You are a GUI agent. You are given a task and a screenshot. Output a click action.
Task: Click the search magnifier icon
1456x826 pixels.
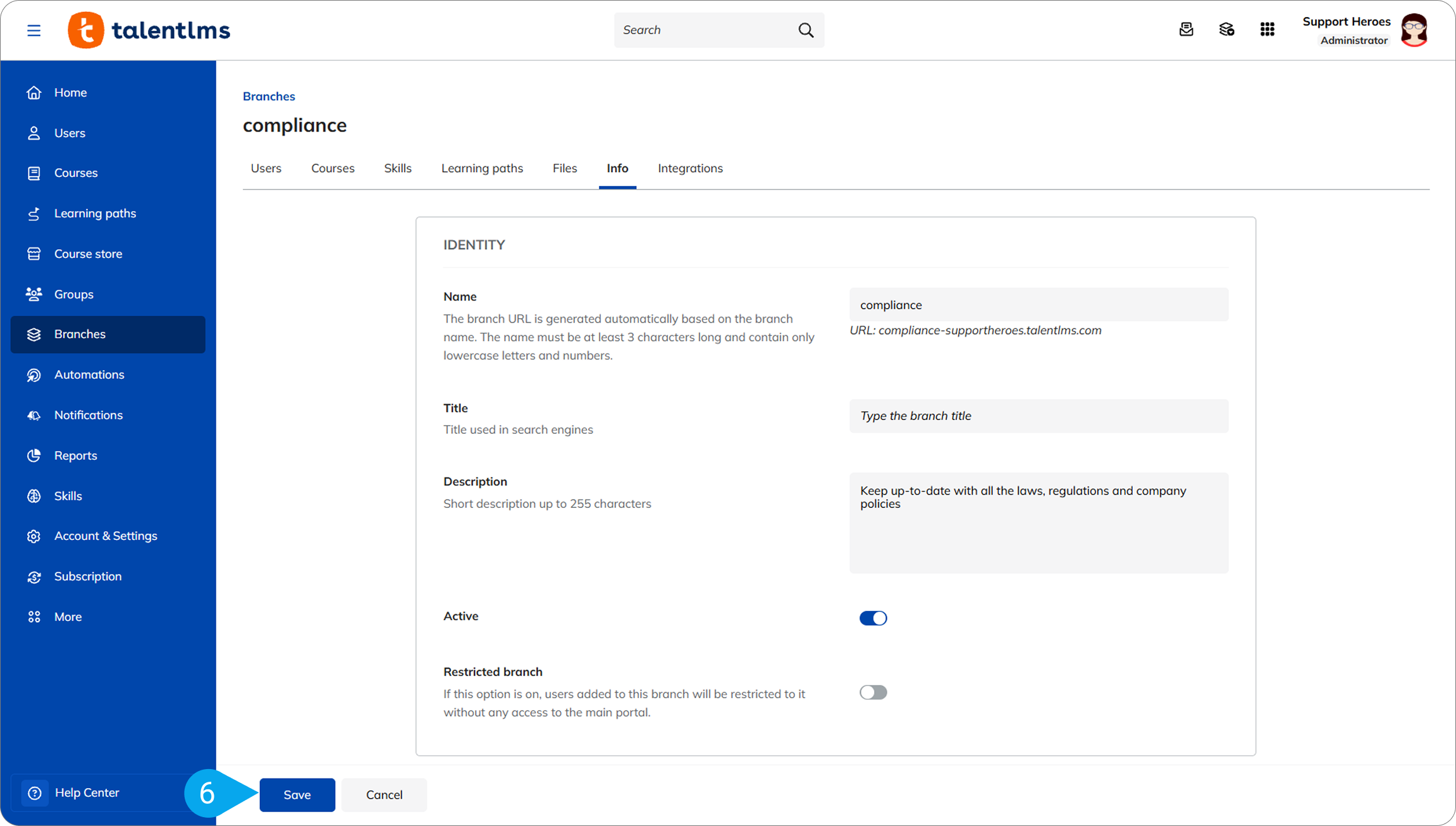pyautogui.click(x=806, y=30)
